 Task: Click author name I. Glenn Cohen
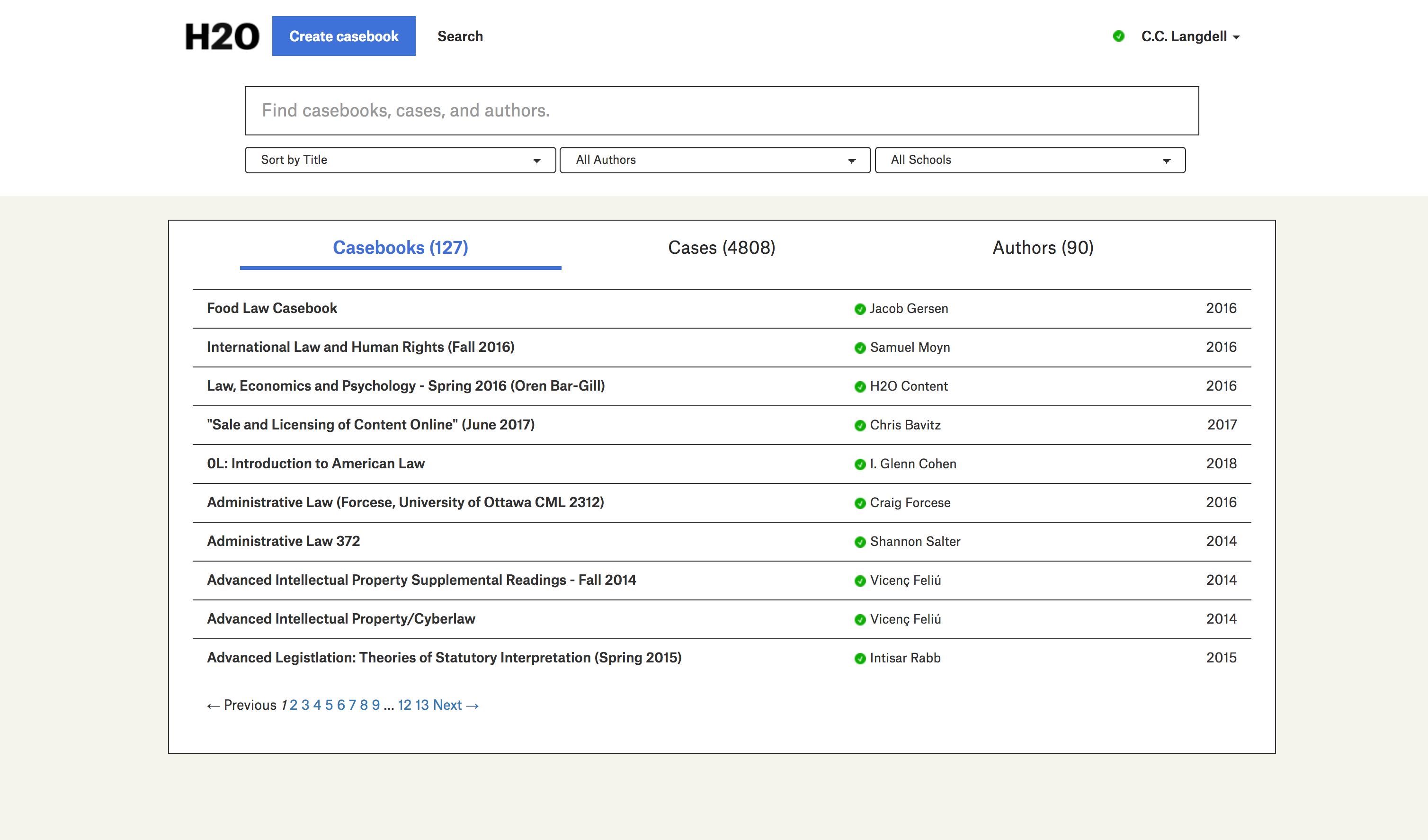click(x=913, y=464)
